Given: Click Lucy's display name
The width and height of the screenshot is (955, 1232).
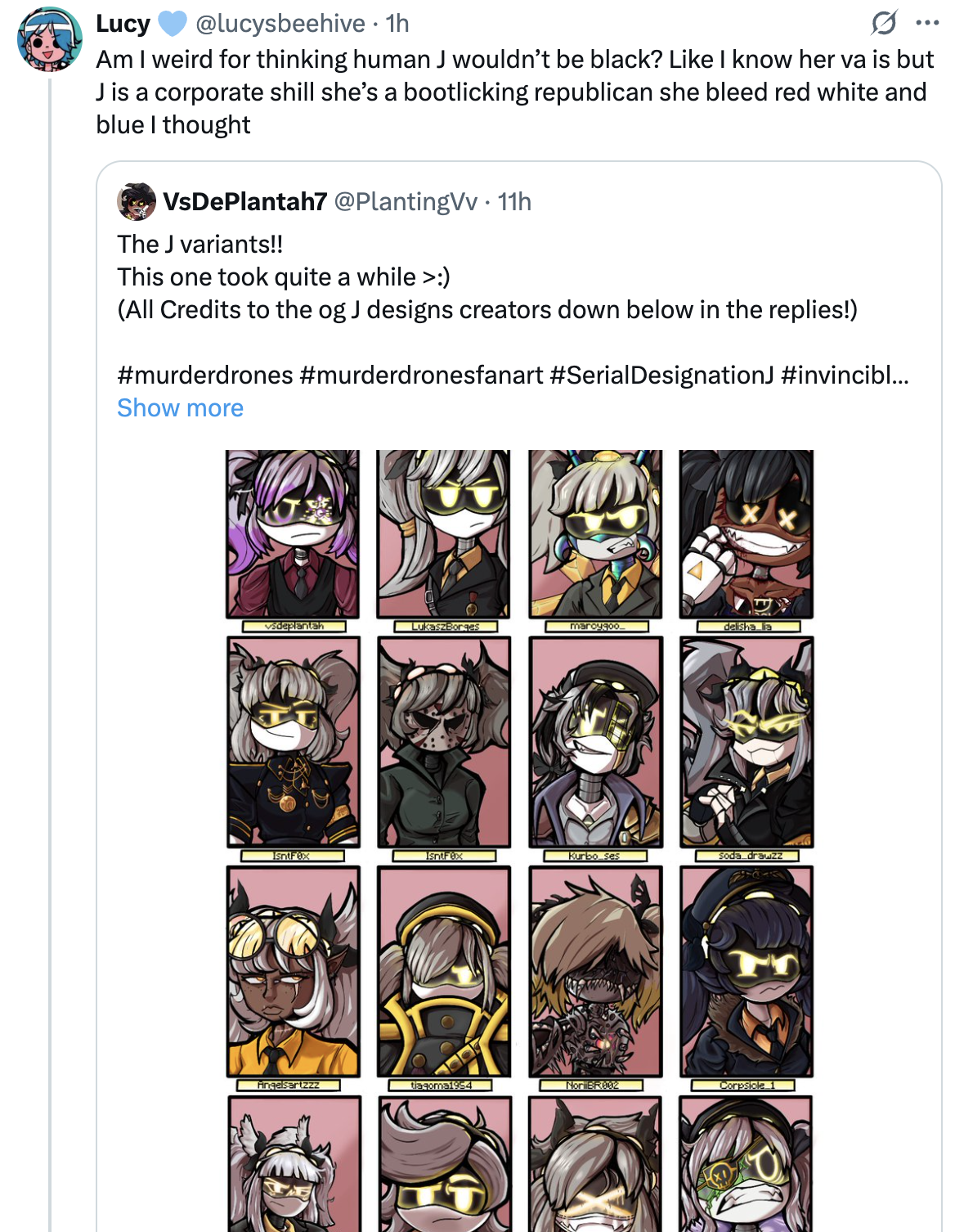Looking at the screenshot, I should point(123,24).
